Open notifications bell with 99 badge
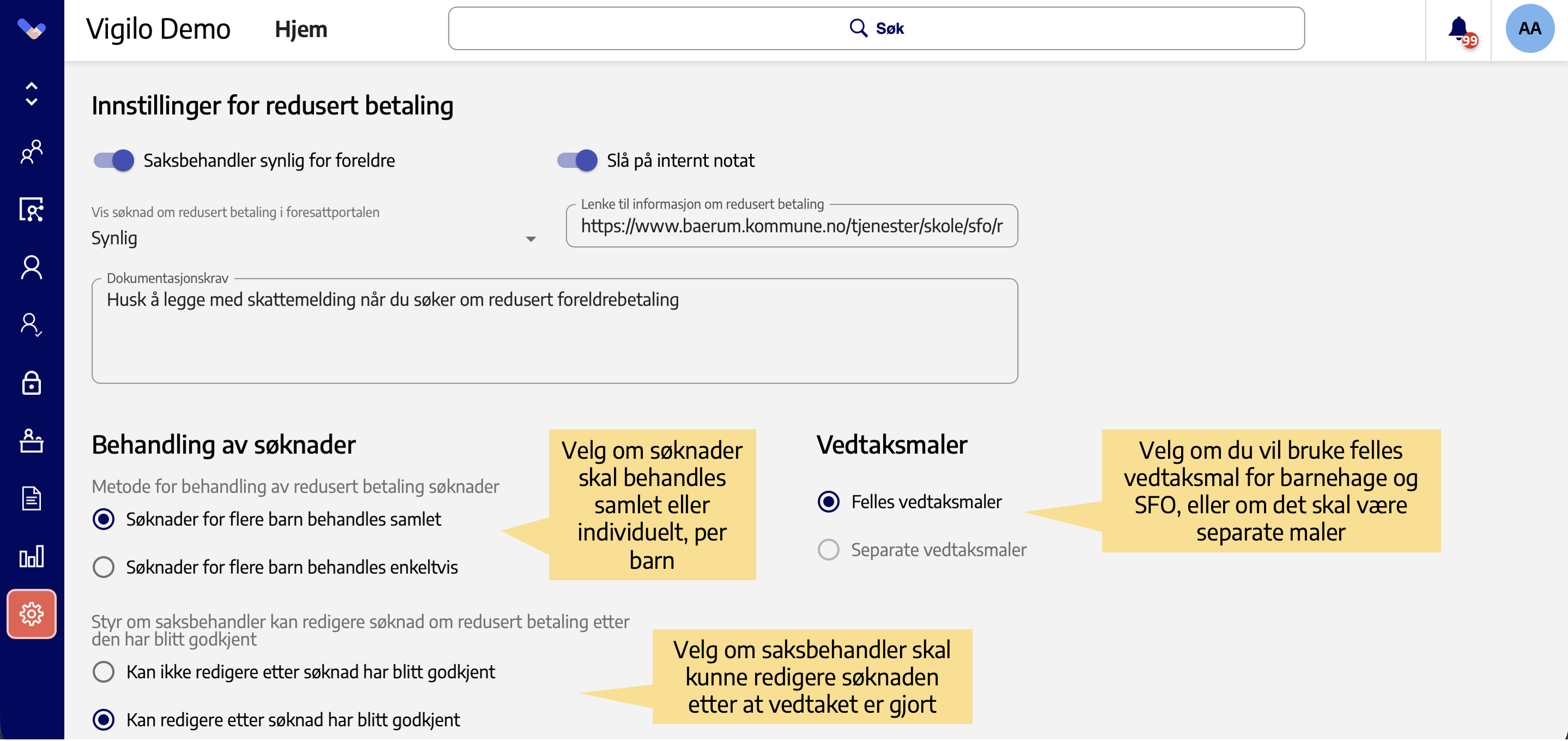This screenshot has height=741, width=1568. [x=1462, y=31]
